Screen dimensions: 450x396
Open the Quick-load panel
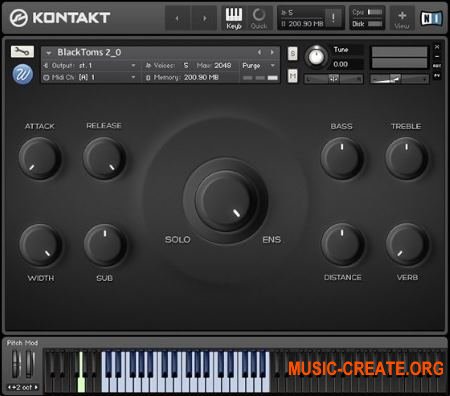[259, 19]
